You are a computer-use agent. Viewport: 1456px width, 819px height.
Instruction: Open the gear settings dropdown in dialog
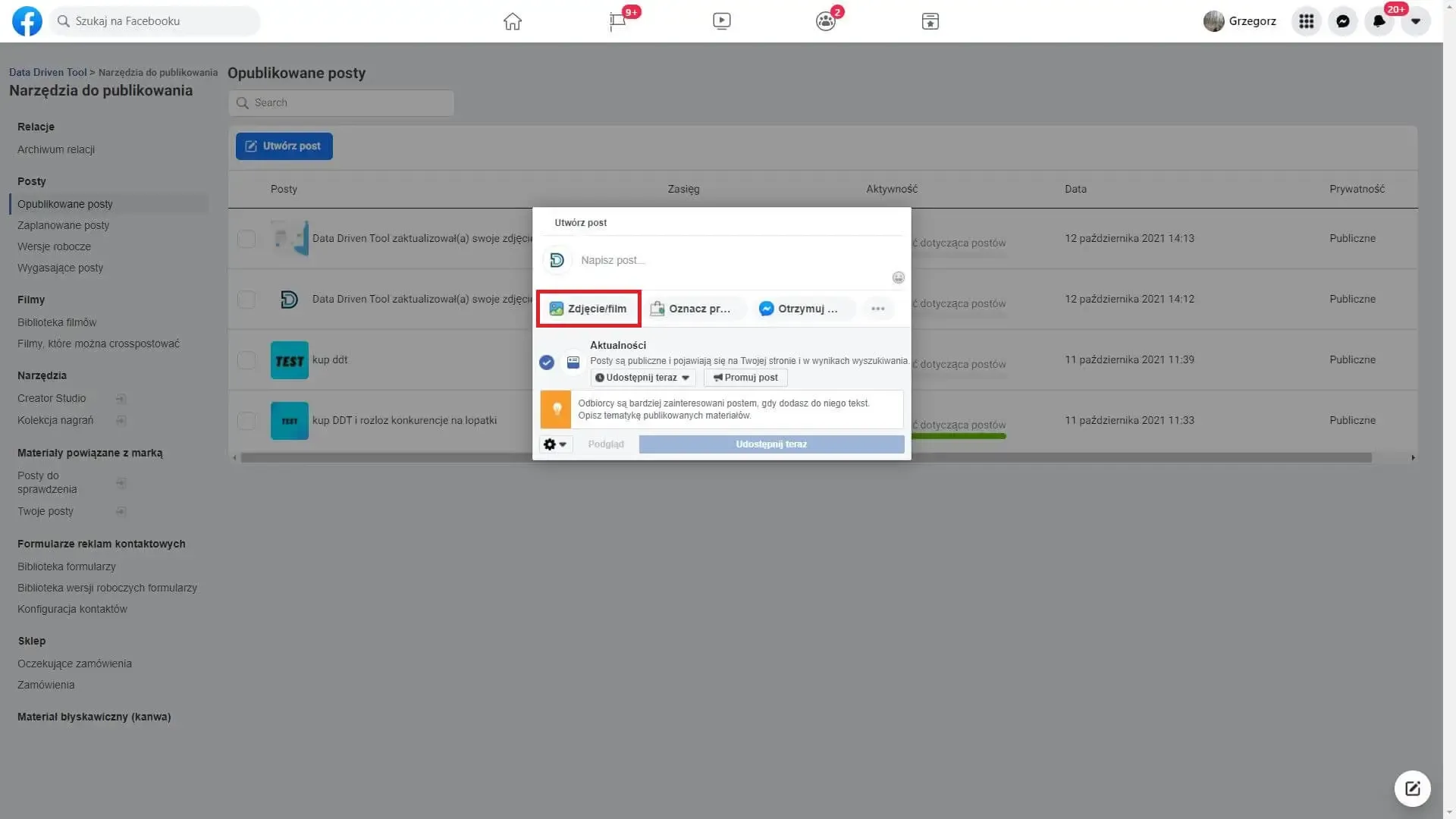[555, 445]
